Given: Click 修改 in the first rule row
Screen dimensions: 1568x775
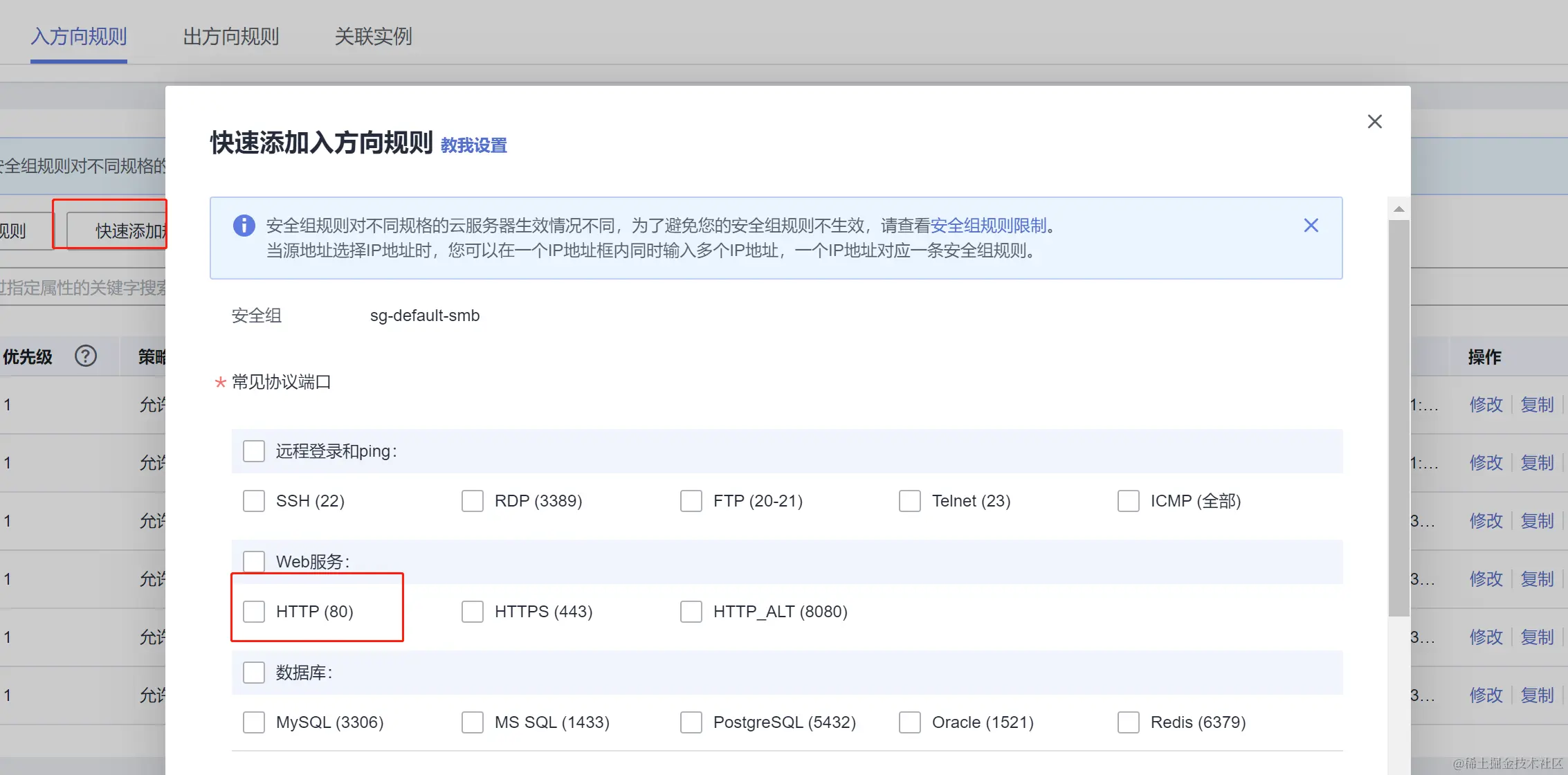Looking at the screenshot, I should [1486, 404].
